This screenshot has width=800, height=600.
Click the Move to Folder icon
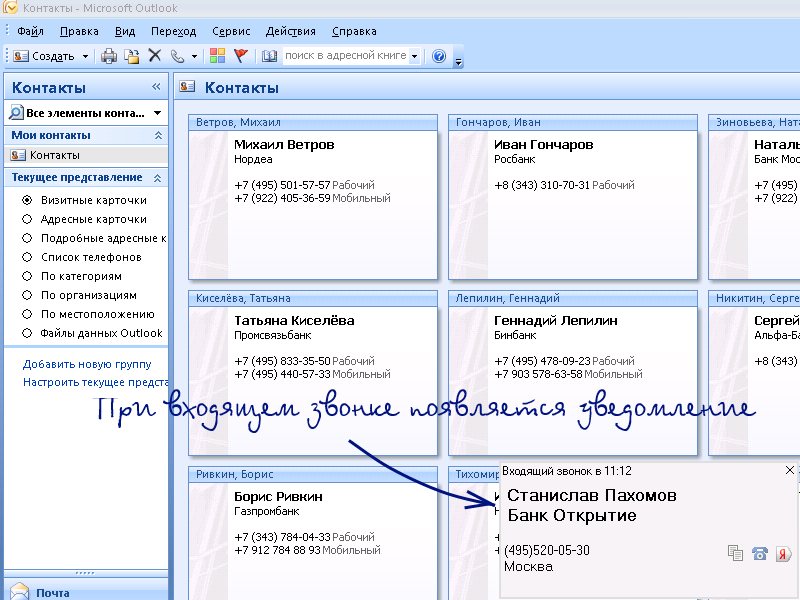[x=132, y=56]
